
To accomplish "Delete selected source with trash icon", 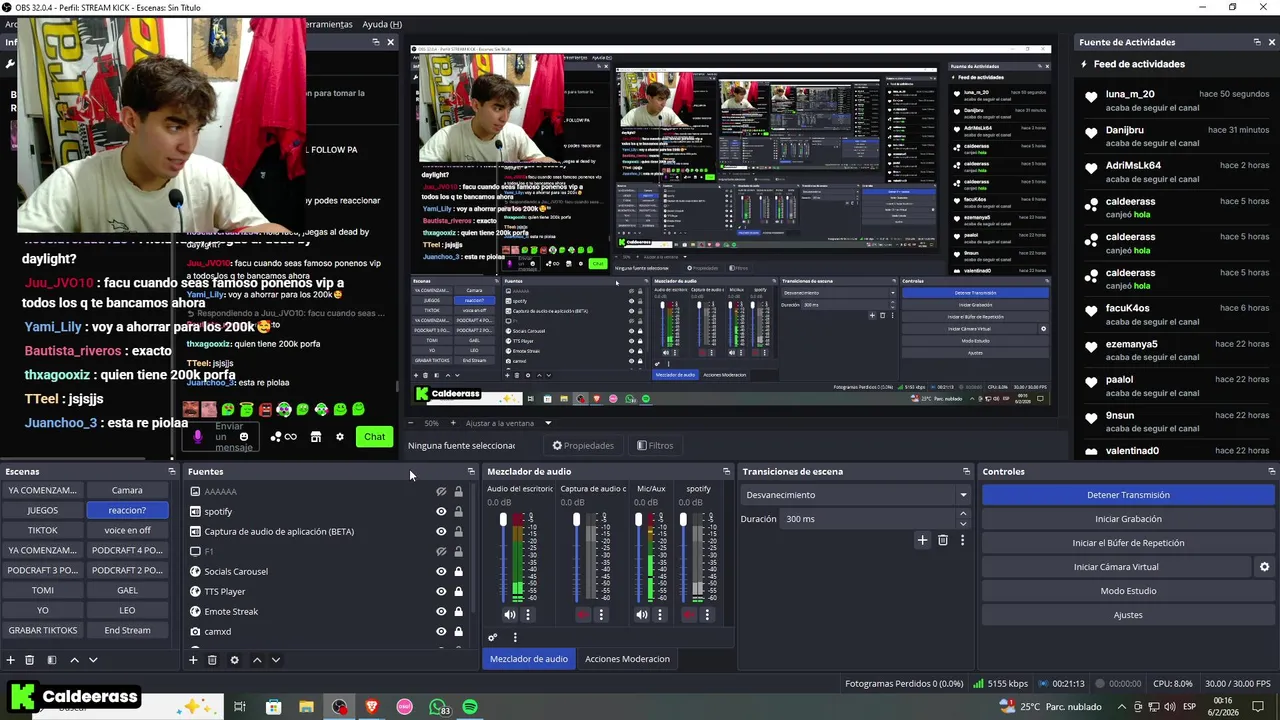I will pos(212,660).
